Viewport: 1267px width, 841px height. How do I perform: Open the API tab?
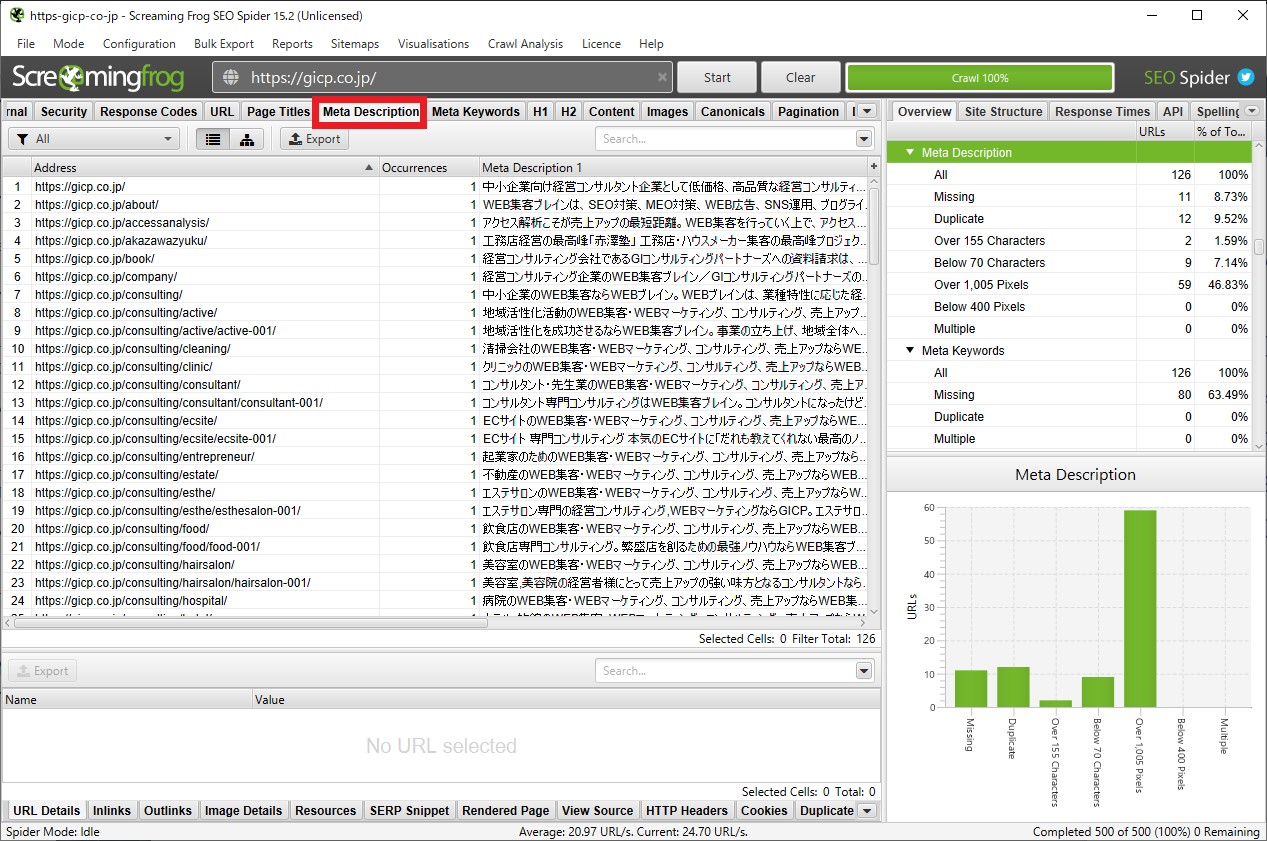tap(1173, 111)
